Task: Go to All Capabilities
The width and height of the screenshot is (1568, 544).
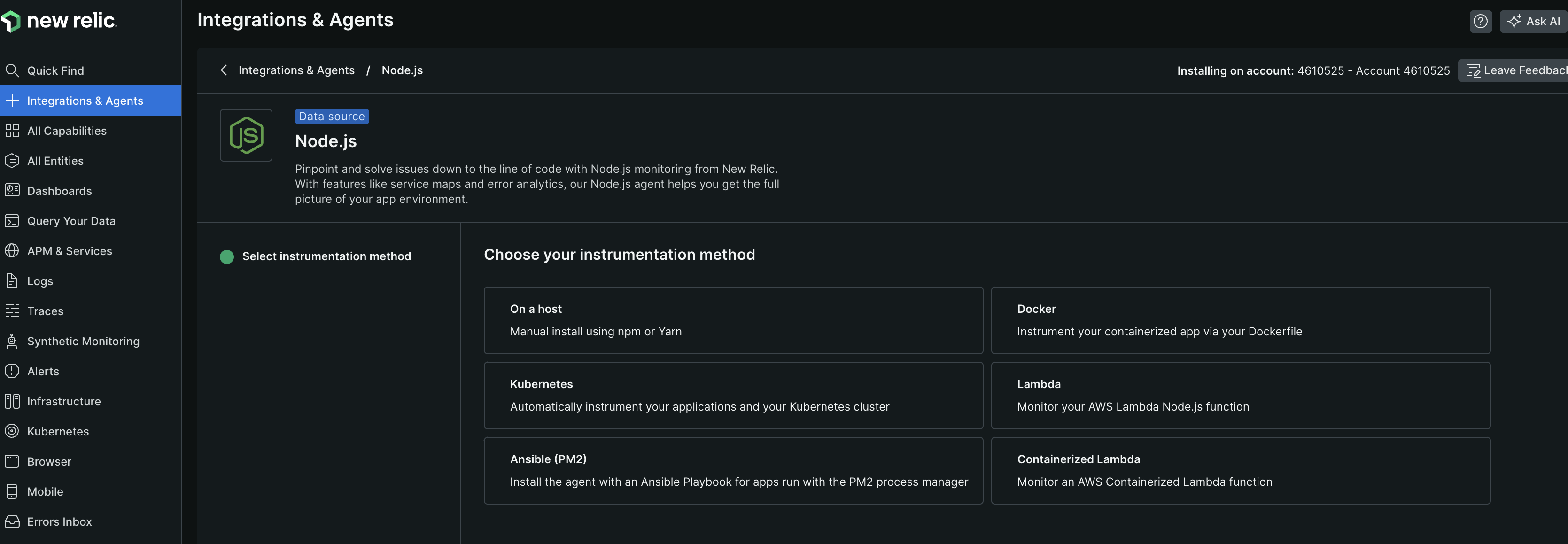Action: tap(91, 131)
